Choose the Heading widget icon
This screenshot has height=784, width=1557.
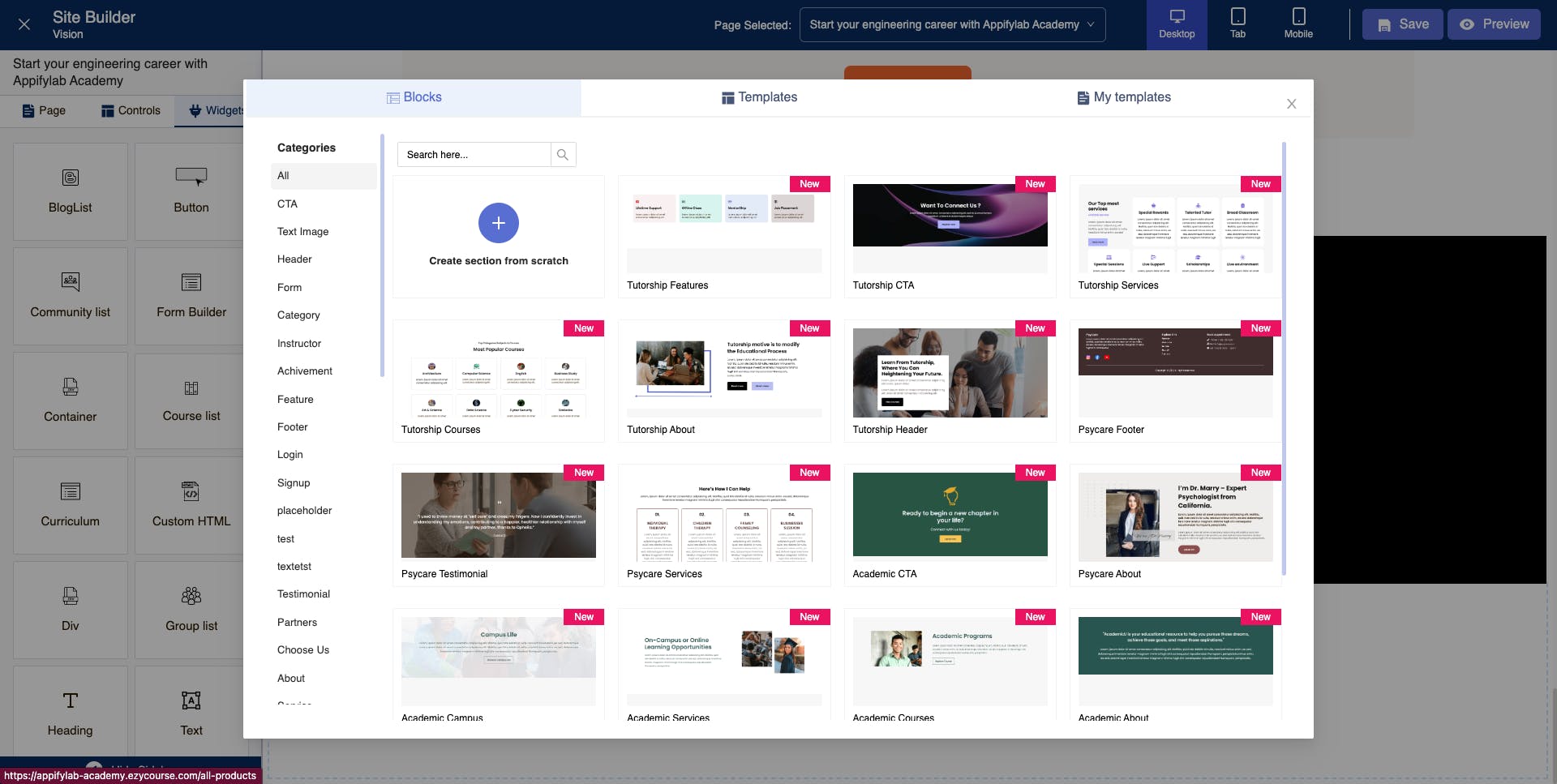(71, 700)
